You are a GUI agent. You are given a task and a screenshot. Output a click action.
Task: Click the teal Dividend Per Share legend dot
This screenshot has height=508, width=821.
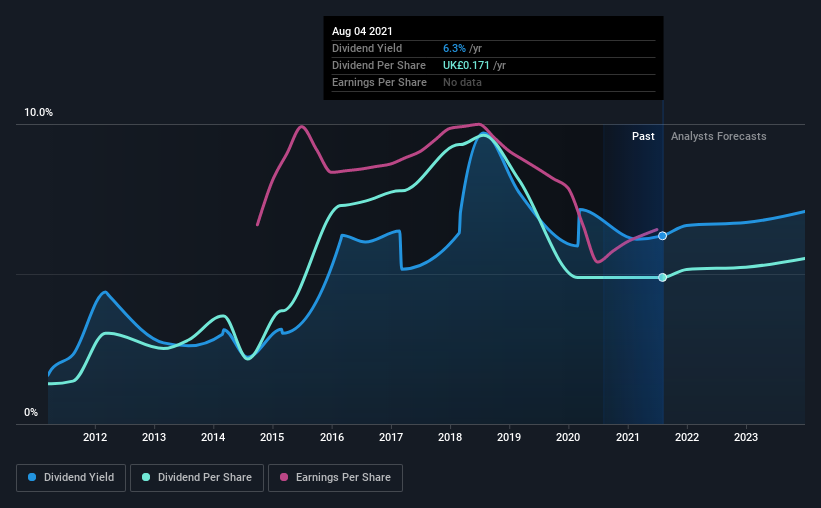(146, 477)
